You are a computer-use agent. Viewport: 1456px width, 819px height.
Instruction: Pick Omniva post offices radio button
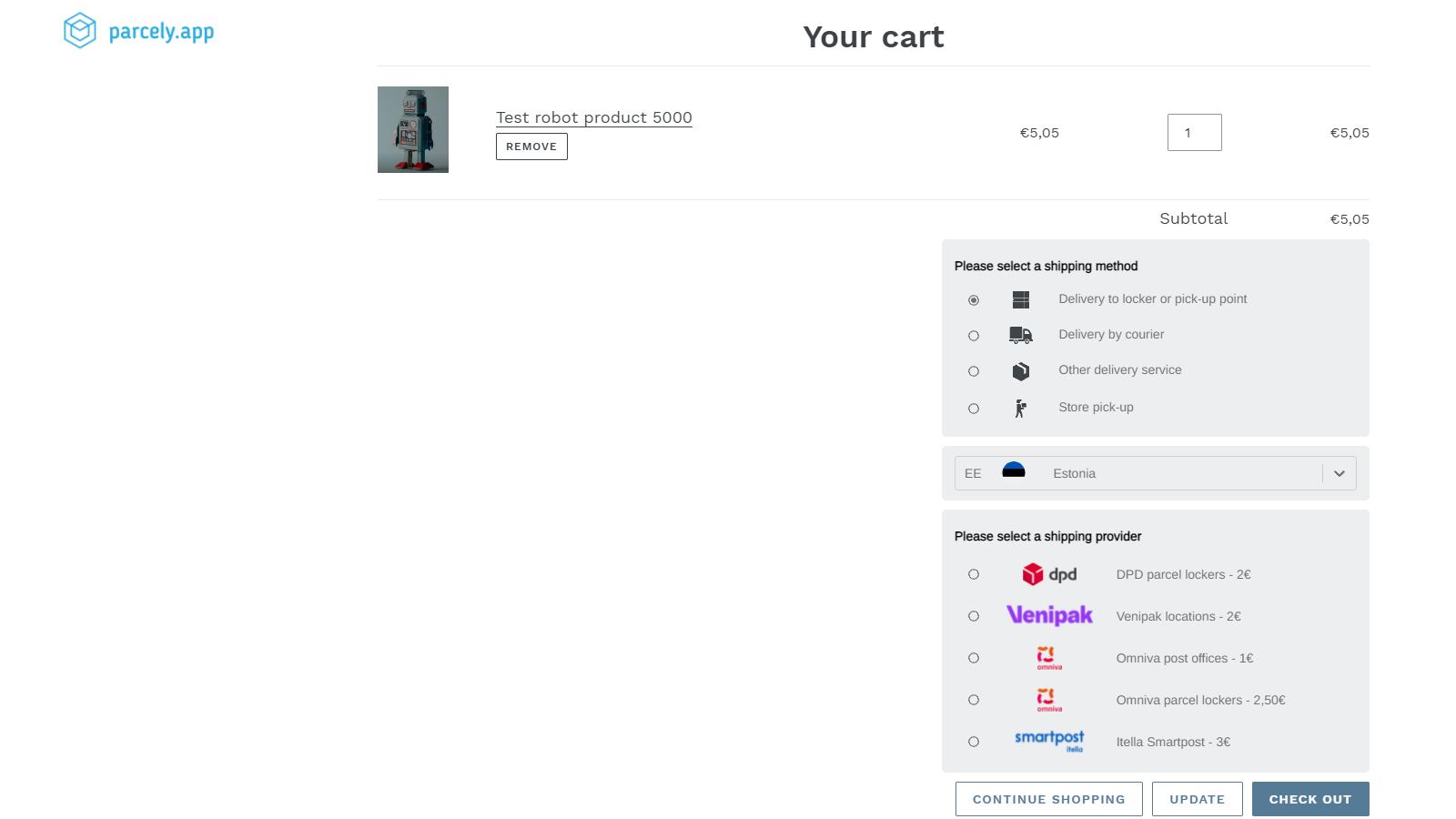[974, 658]
